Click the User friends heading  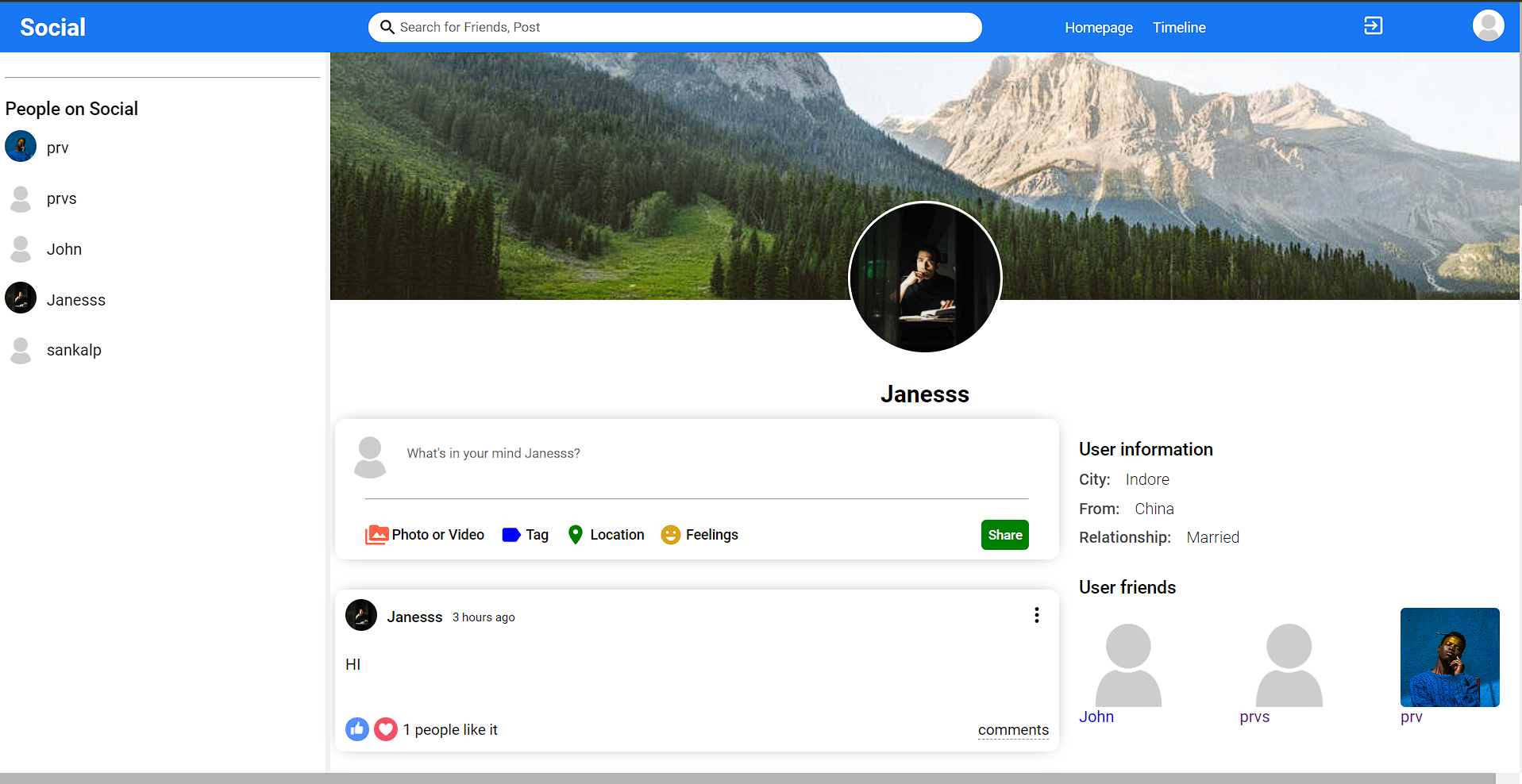coord(1127,587)
